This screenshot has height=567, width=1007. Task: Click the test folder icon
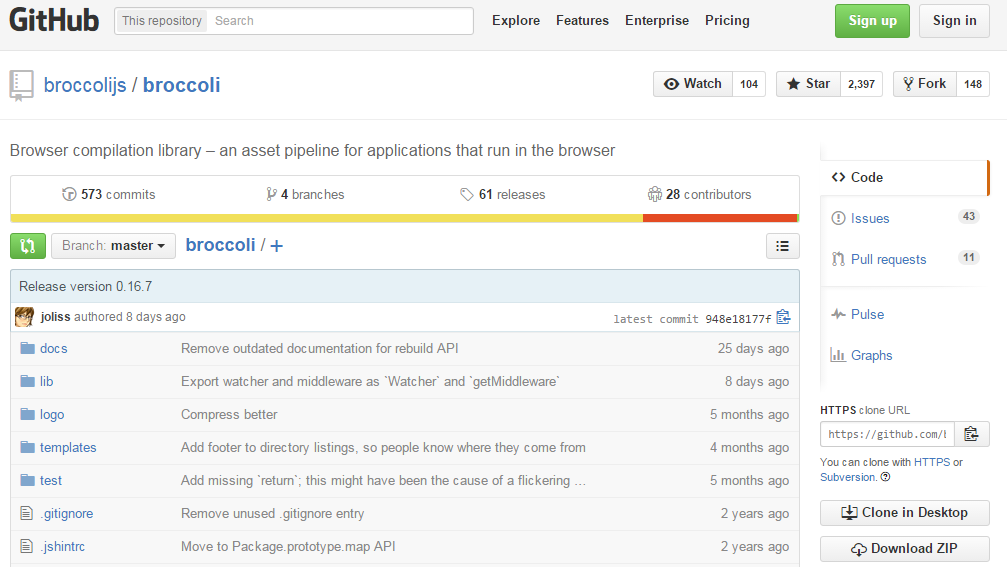point(27,480)
